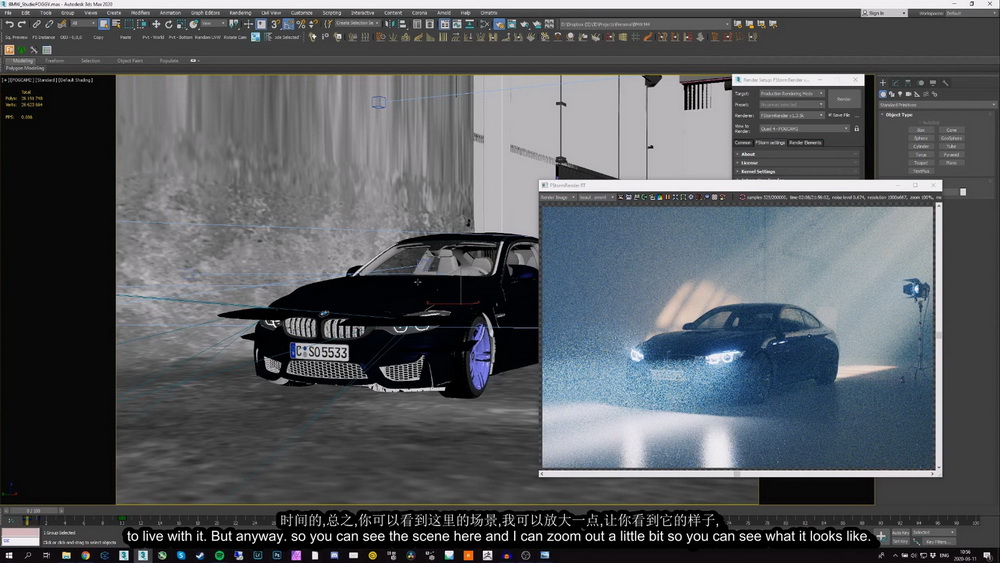Select the Select and Rotate tool
Screen dimensions: 1000x563
click(168, 24)
